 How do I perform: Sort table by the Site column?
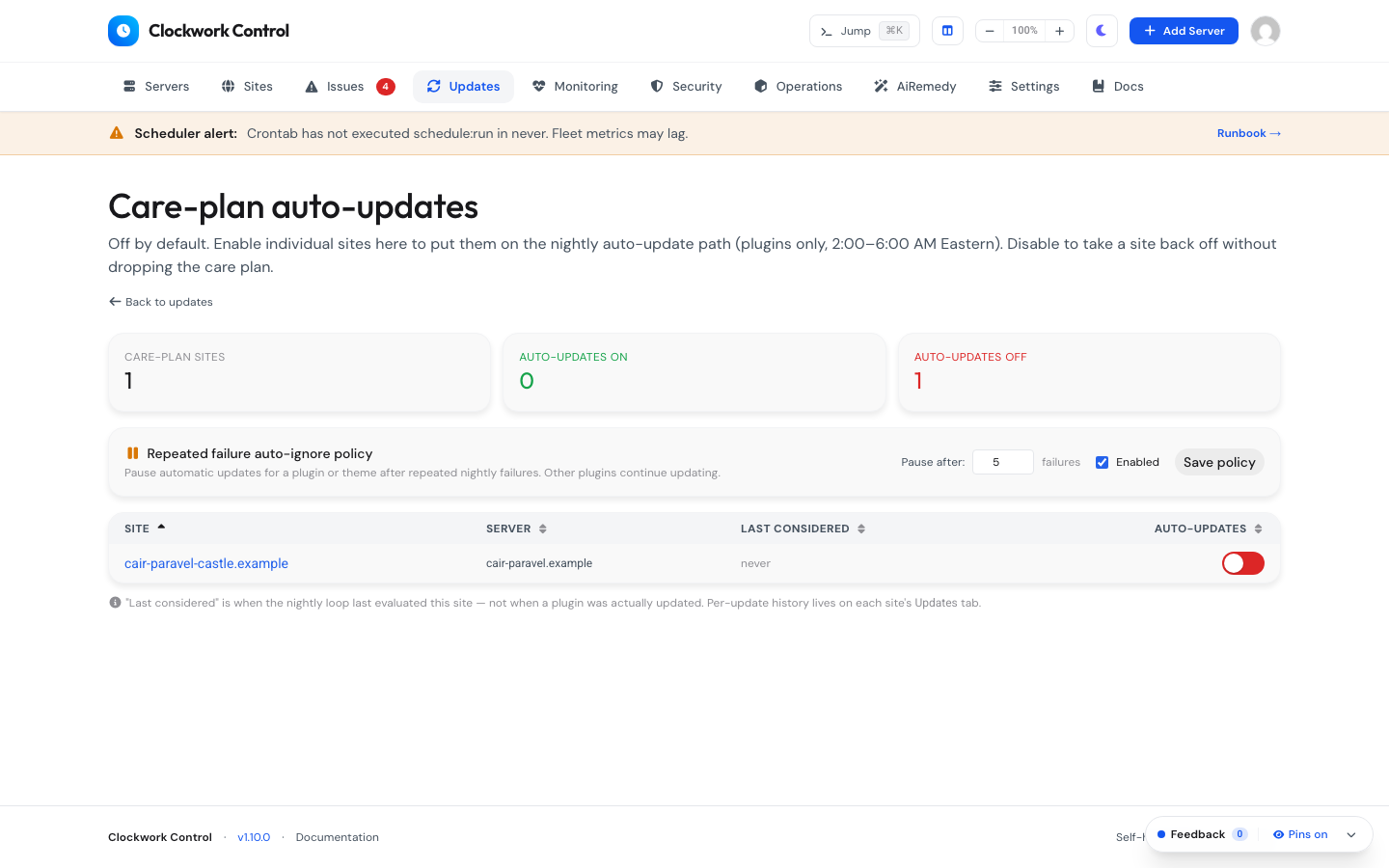[x=145, y=529]
